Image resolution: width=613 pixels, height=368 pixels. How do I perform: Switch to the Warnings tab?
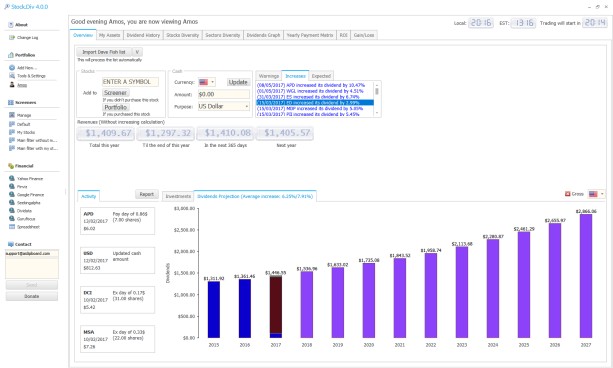269,76
